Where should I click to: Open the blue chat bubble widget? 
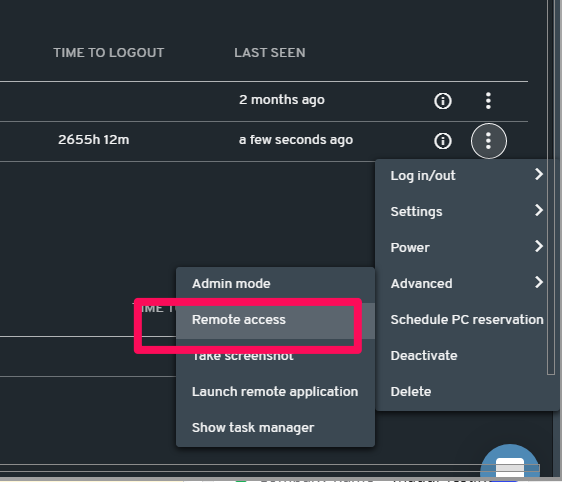click(x=509, y=462)
